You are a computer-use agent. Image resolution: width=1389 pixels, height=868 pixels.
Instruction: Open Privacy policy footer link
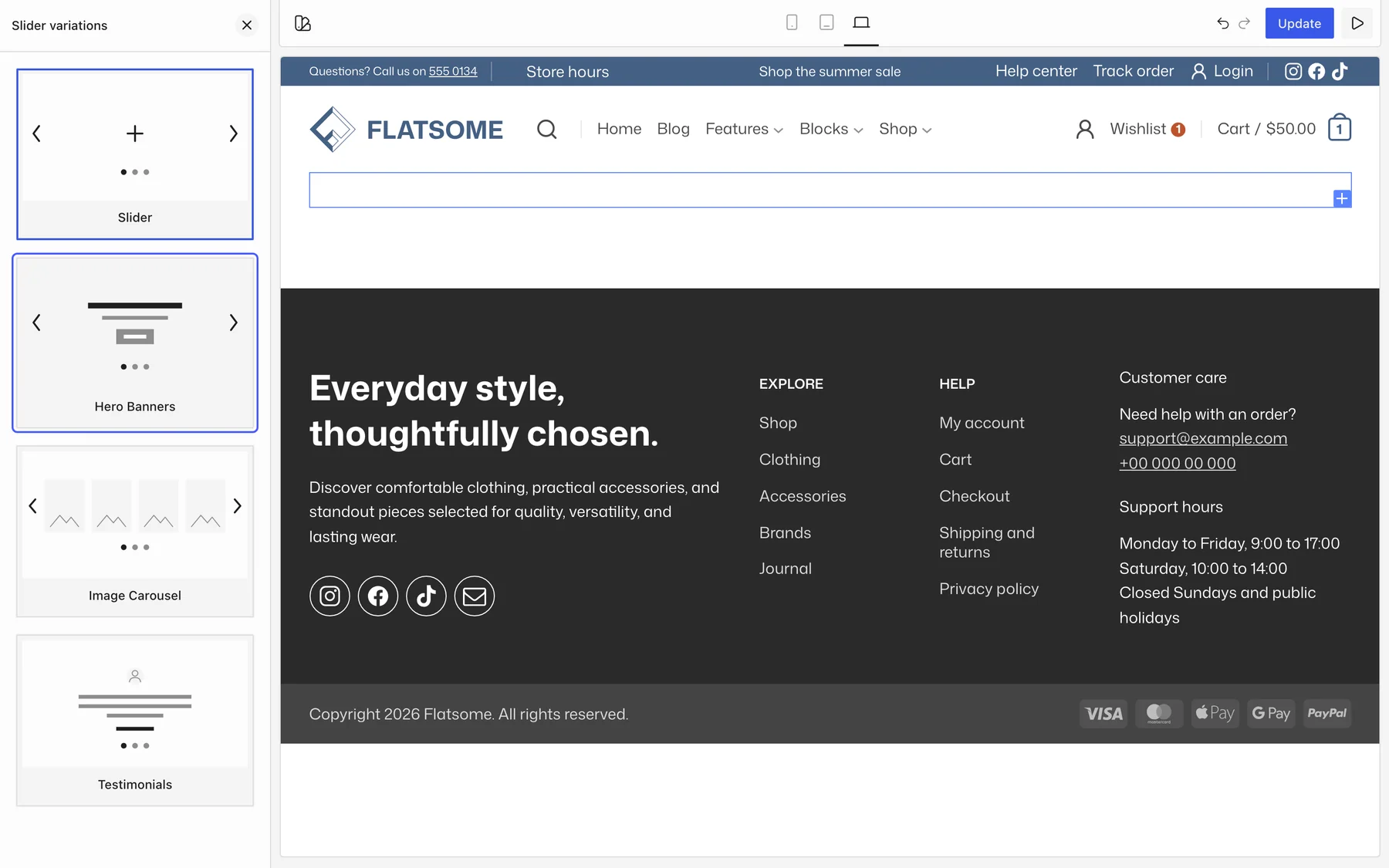coord(989,589)
